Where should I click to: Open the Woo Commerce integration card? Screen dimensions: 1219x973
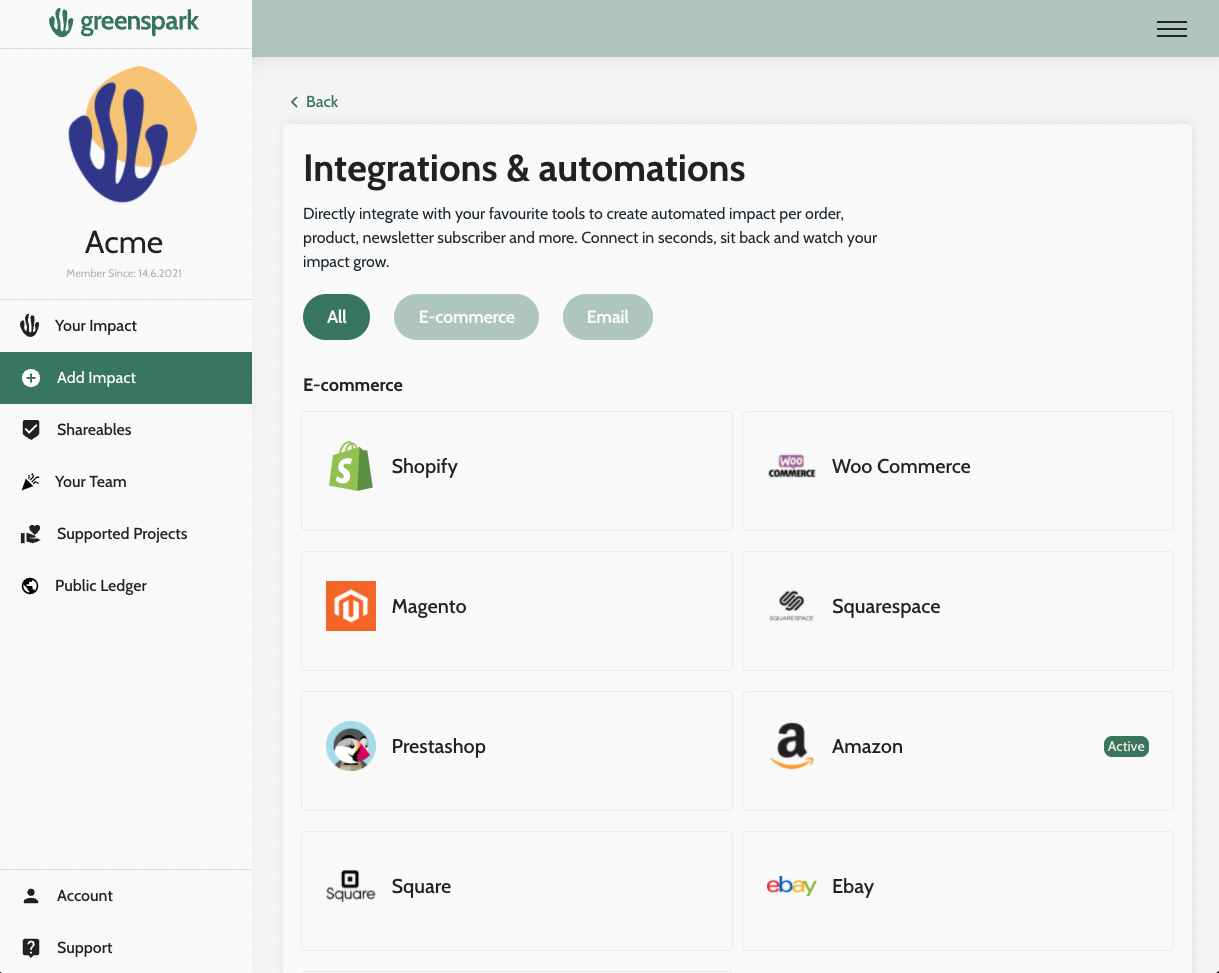tap(958, 471)
